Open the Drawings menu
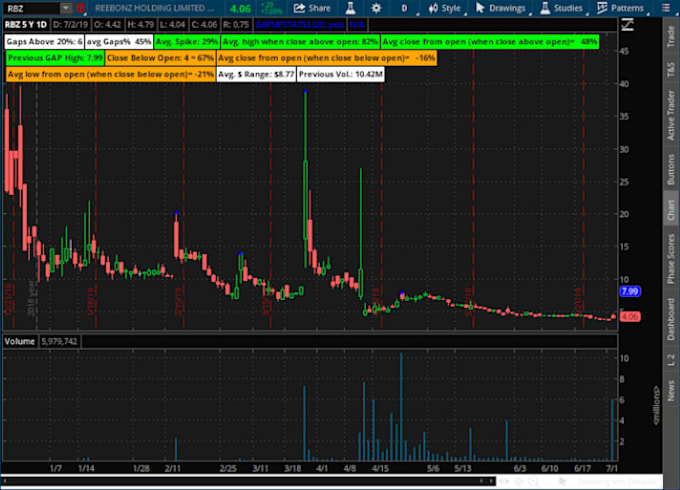Screen dimensions: 680x490 500,8
